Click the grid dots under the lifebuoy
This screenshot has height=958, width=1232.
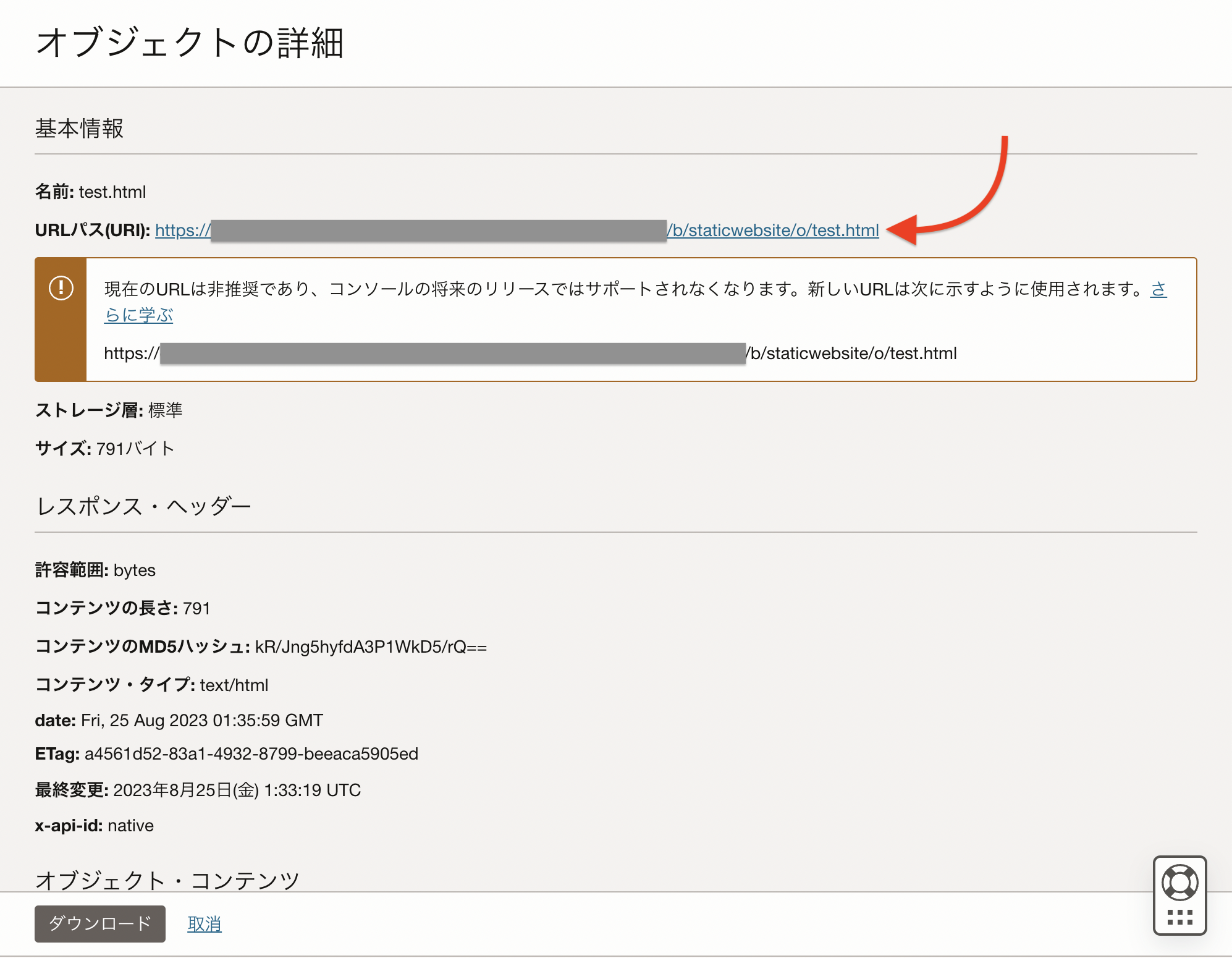coord(1179,917)
